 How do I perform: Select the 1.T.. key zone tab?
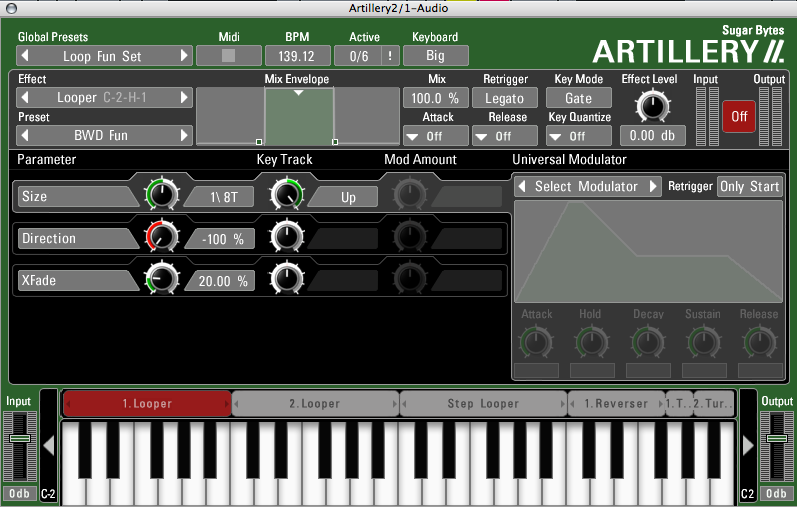tap(679, 404)
